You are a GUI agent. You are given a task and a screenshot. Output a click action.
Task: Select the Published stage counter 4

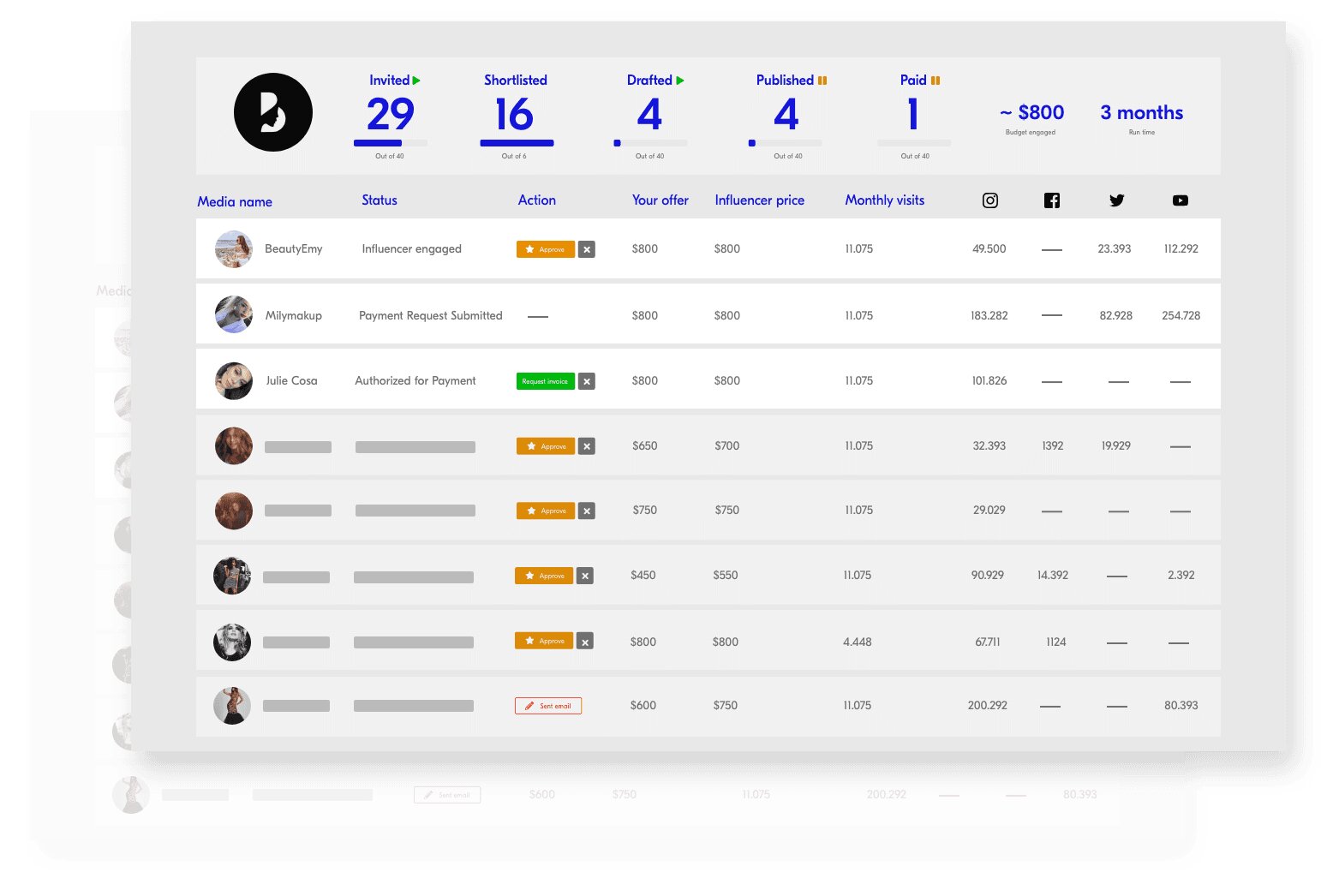click(786, 114)
